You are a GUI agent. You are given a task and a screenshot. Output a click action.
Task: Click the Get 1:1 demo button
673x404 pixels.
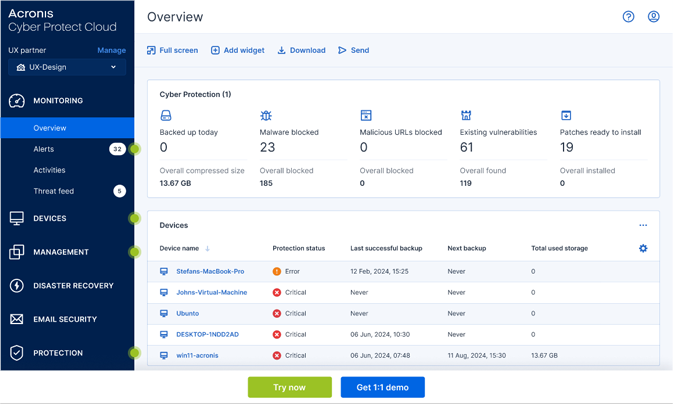(x=382, y=387)
